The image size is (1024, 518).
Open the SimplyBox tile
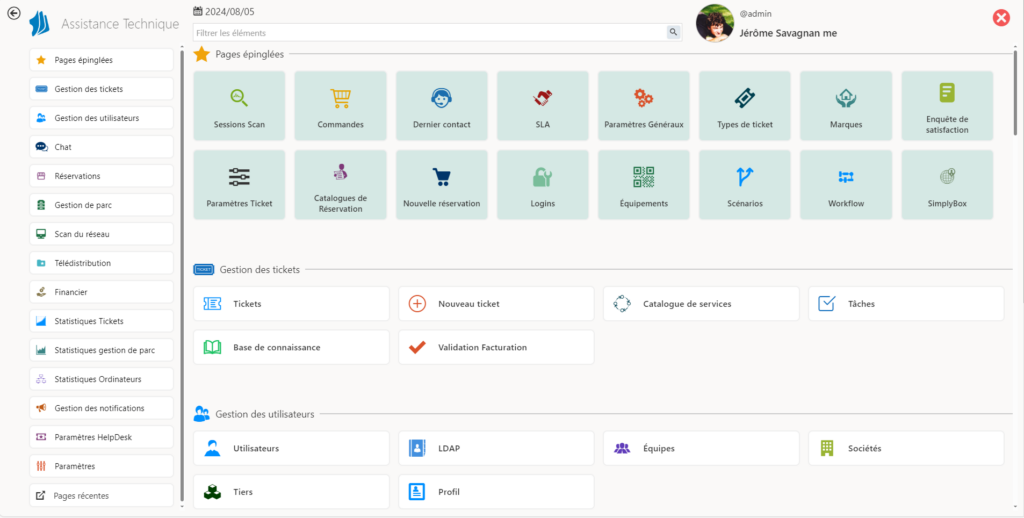(947, 184)
